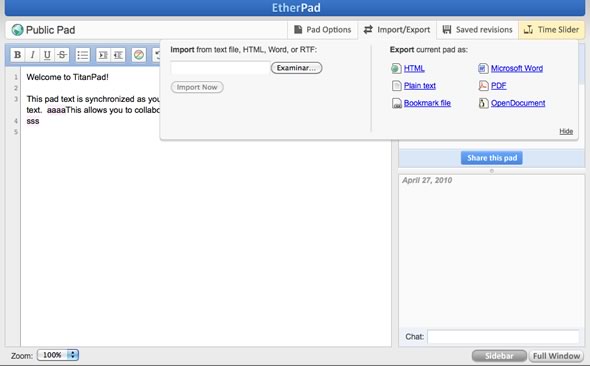
Task: Click the outdent icon
Action: [x=118, y=55]
